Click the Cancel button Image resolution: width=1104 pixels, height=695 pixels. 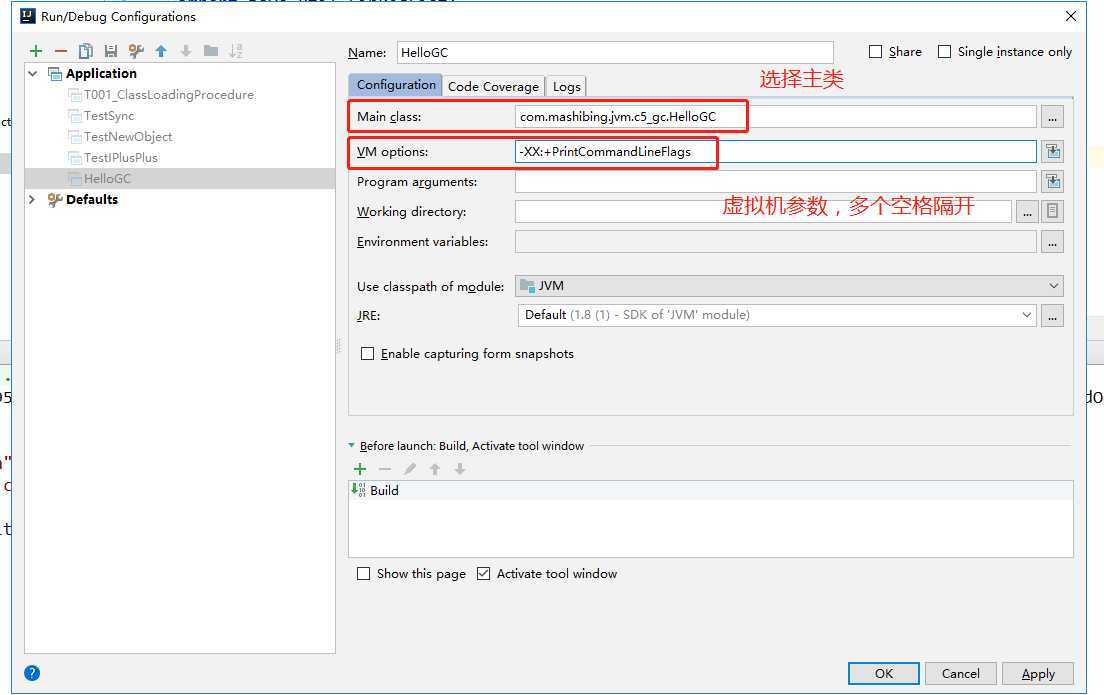[960, 673]
